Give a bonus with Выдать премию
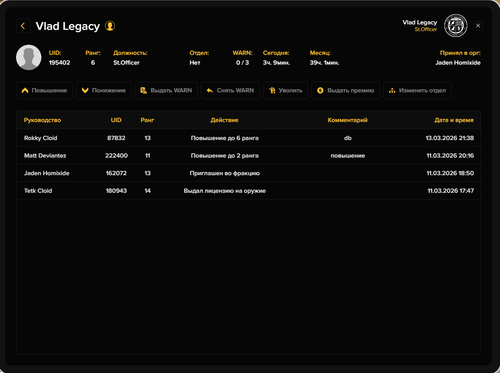The image size is (500, 373). [x=345, y=90]
